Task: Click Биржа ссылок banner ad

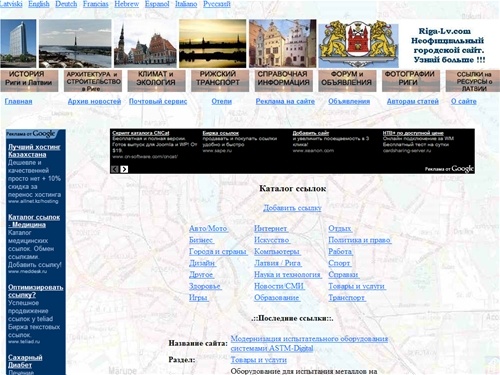Action: 221,133
